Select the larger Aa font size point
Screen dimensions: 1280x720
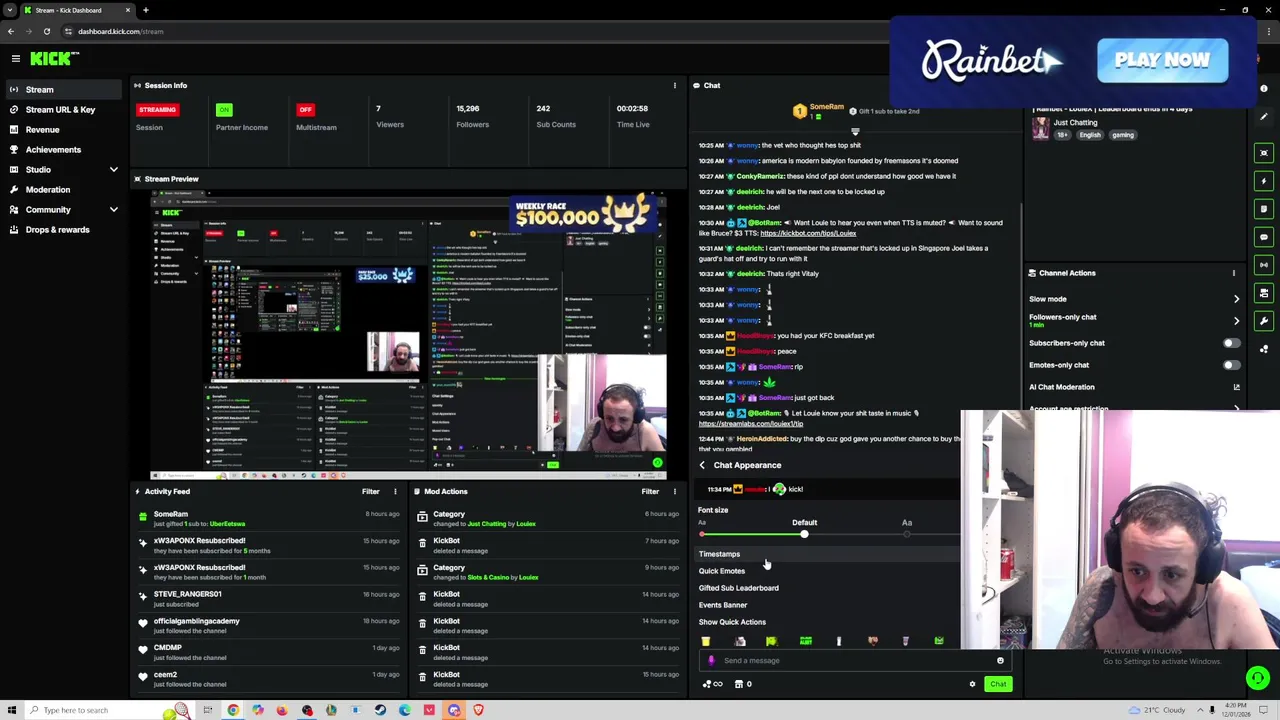point(907,534)
